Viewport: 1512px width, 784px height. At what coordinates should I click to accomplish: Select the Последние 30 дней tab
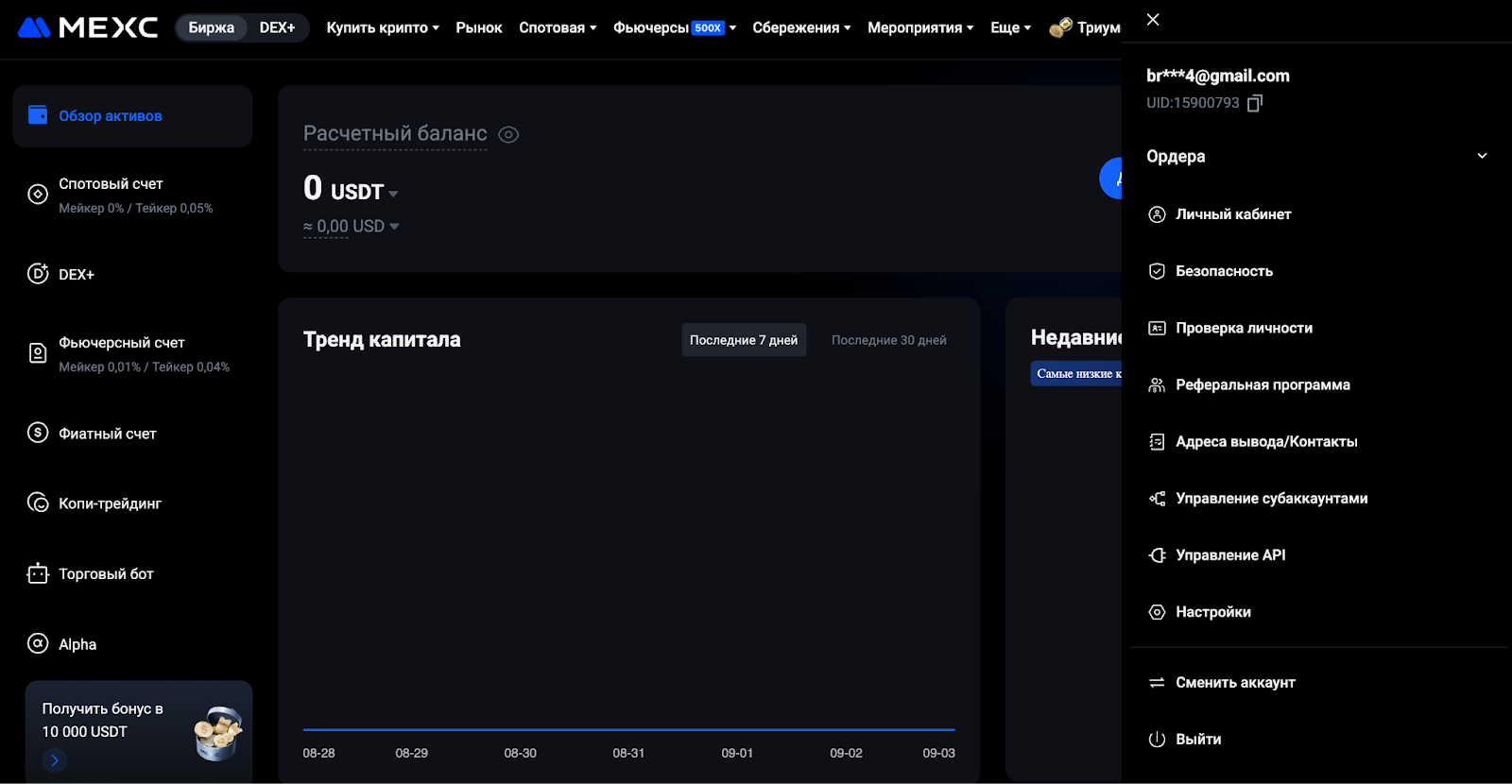889,340
